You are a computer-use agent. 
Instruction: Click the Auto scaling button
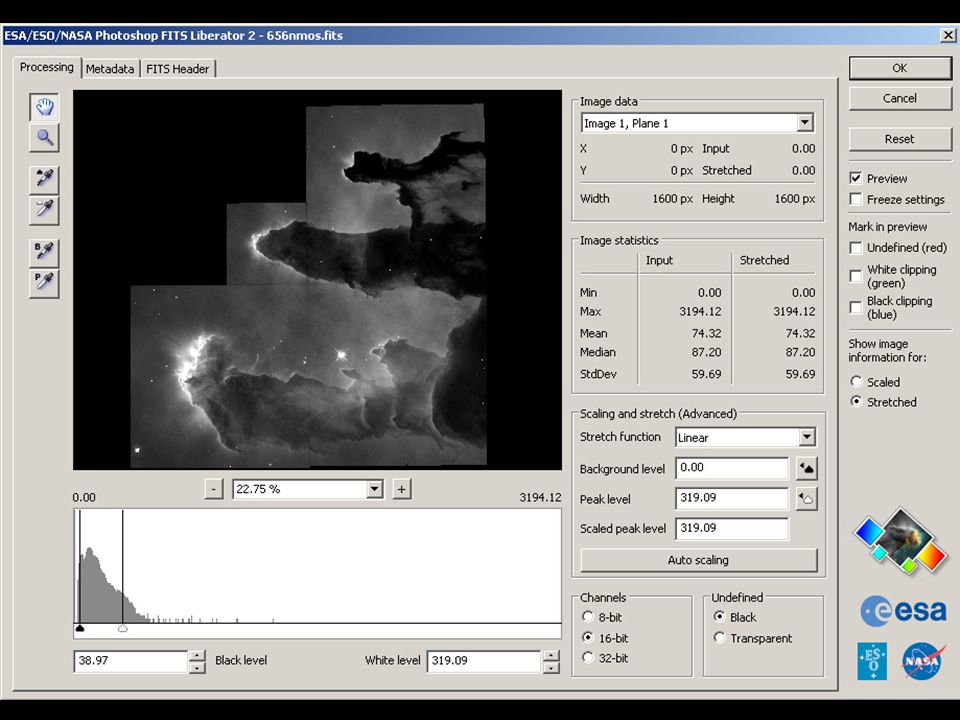pos(699,560)
